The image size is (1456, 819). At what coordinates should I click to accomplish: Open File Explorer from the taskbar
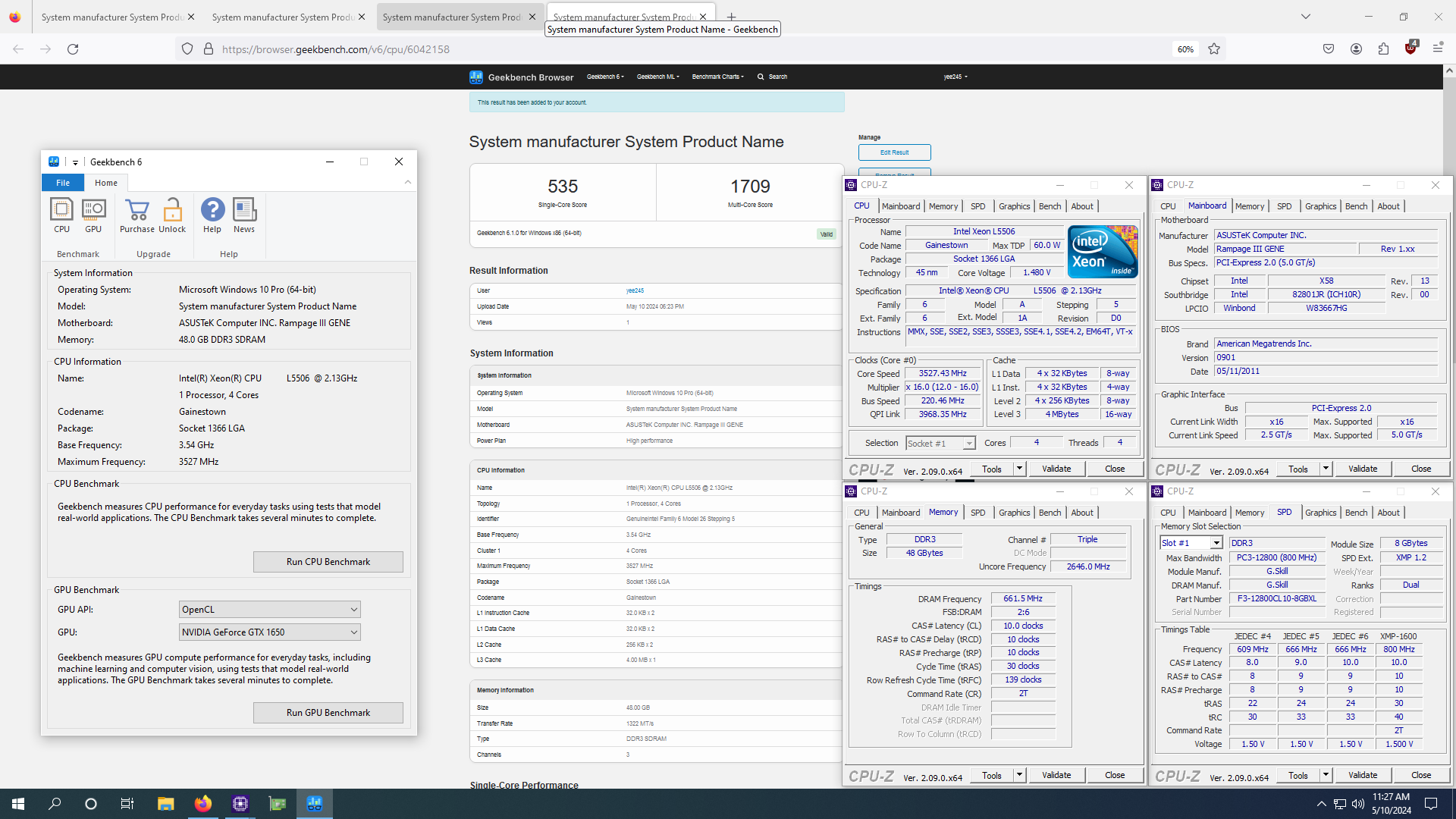166,804
